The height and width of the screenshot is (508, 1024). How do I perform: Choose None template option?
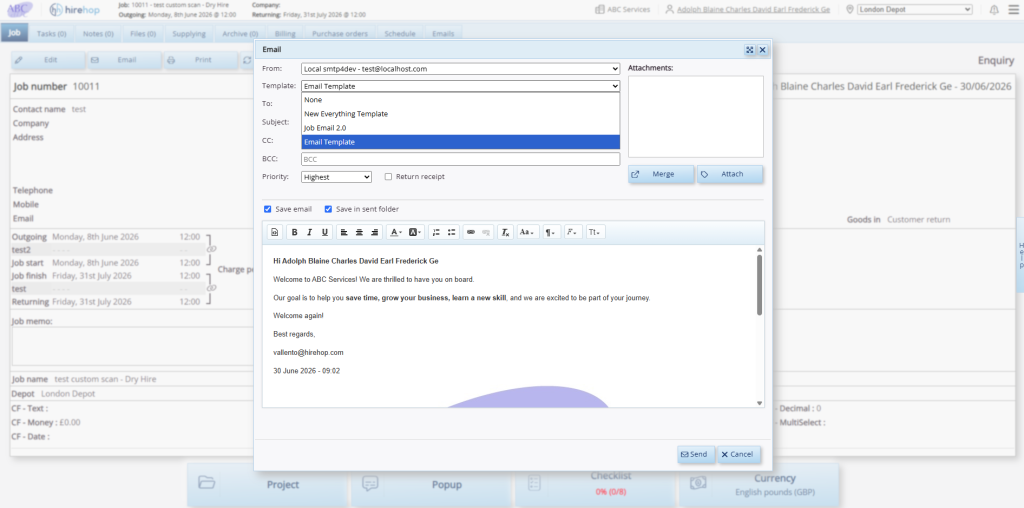coord(460,100)
